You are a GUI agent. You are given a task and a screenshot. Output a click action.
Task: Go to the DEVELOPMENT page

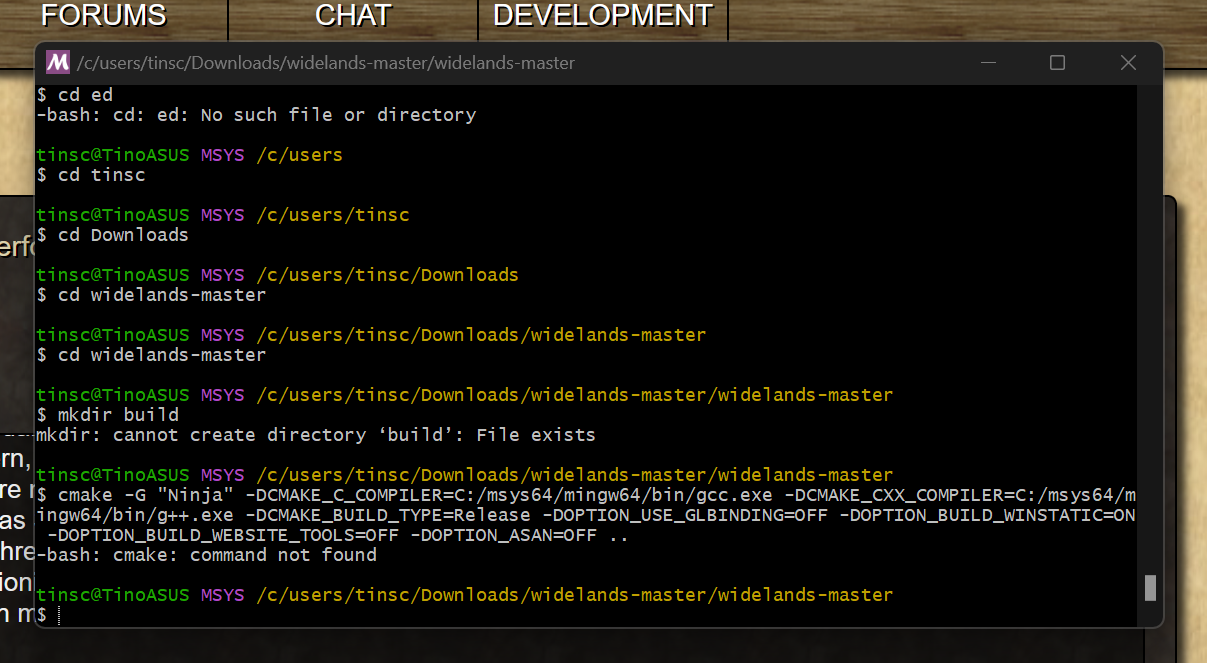(602, 16)
